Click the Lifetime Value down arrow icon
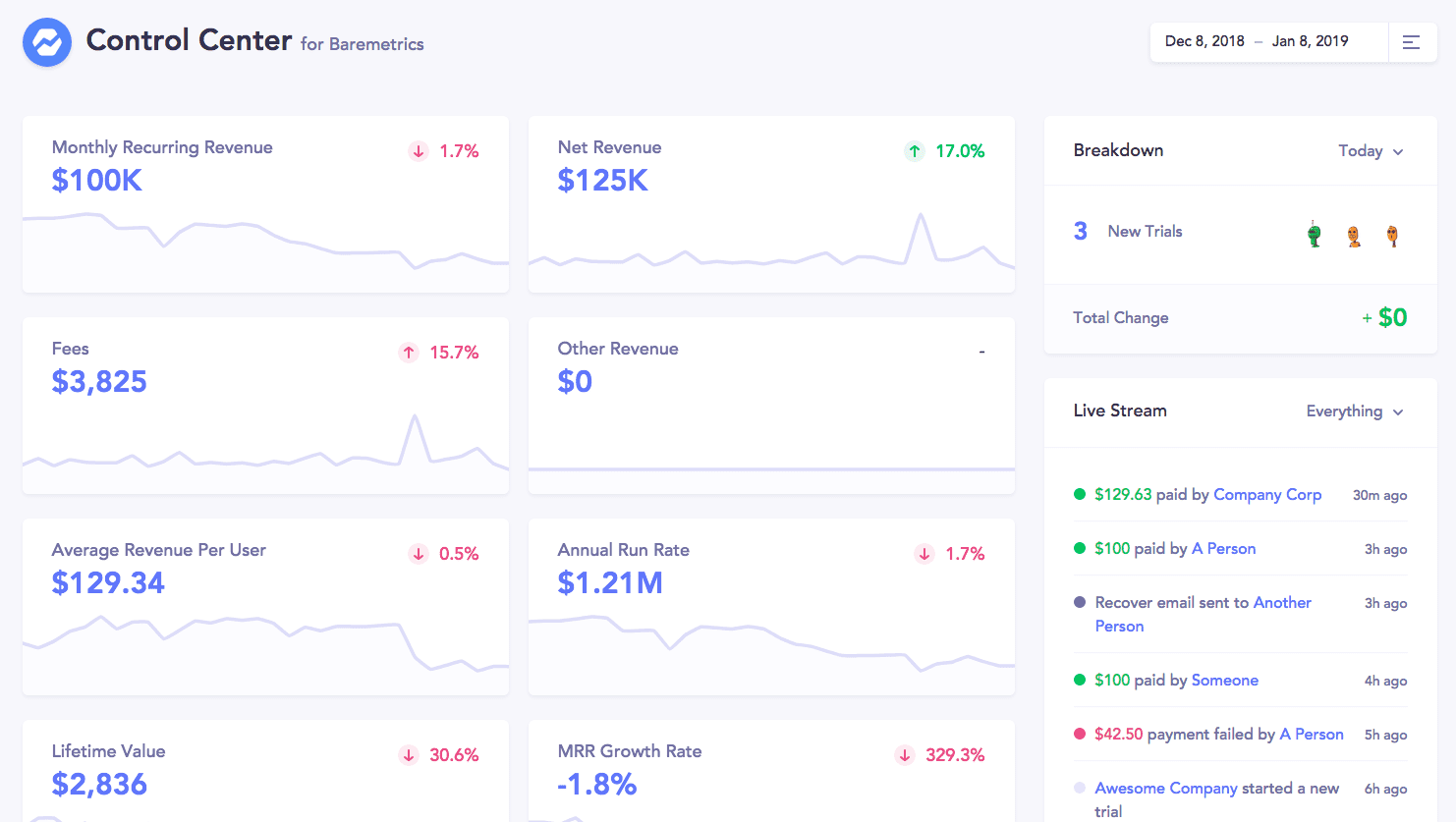Image resolution: width=1456 pixels, height=822 pixels. 409,755
